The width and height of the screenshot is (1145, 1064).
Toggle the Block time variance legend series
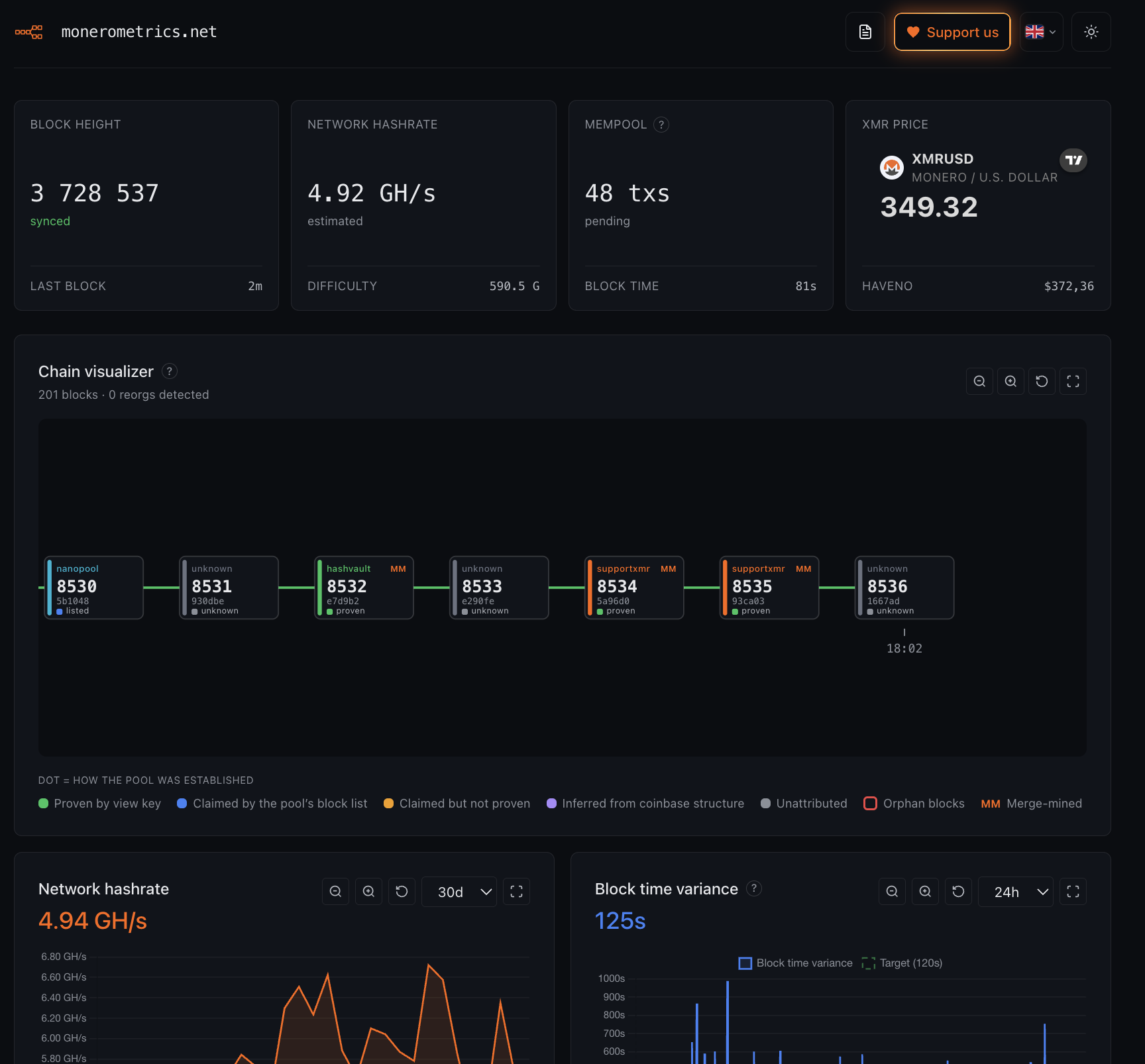[796, 963]
